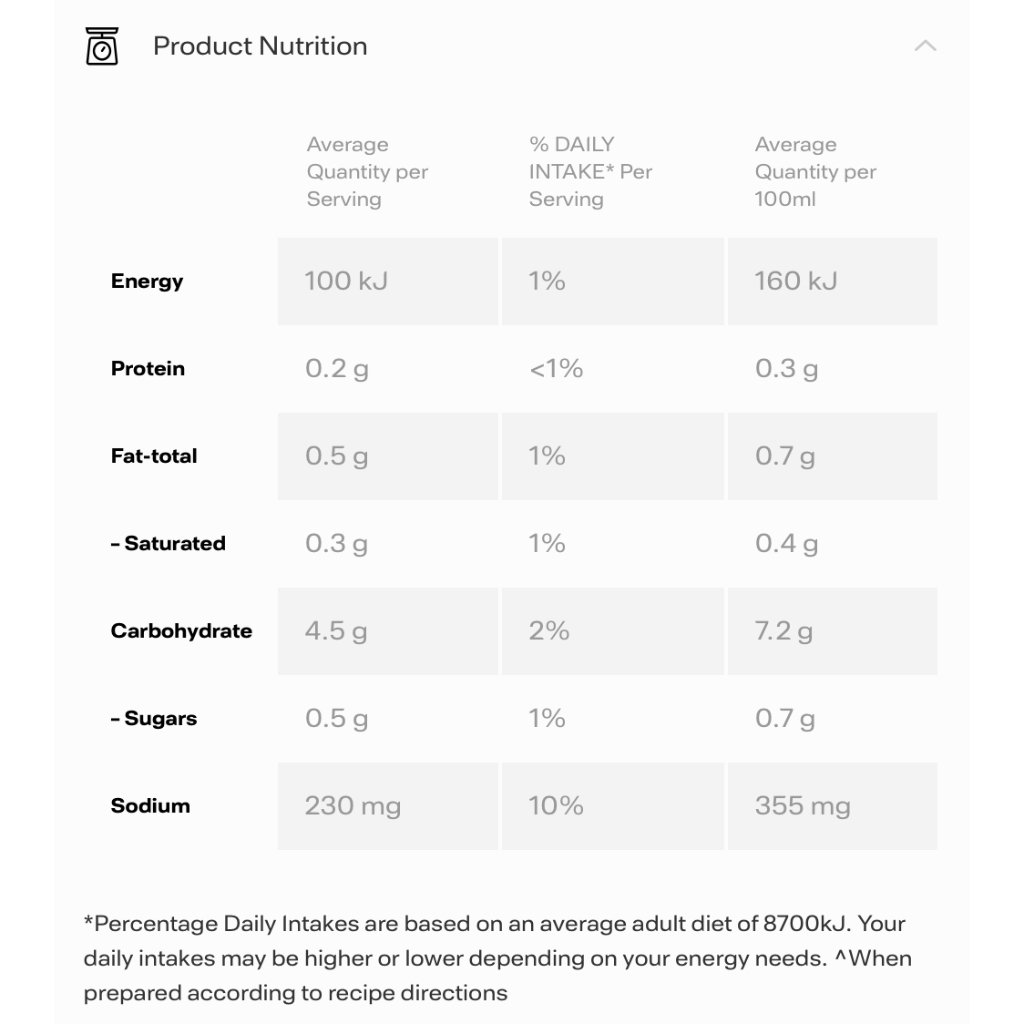
Task: Click the 100 kJ energy per serving cell
Action: [x=388, y=281]
